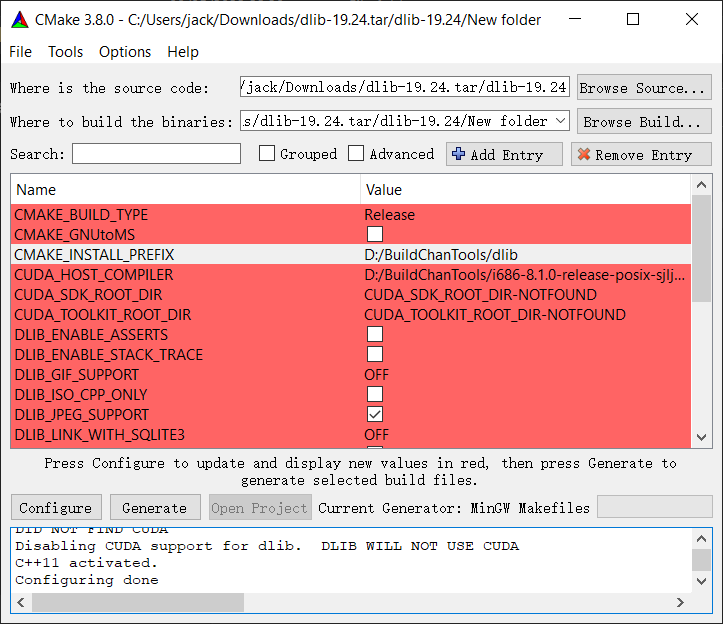
Task: Toggle the CMAKE_GNUtoMS checkbox
Action: click(375, 234)
